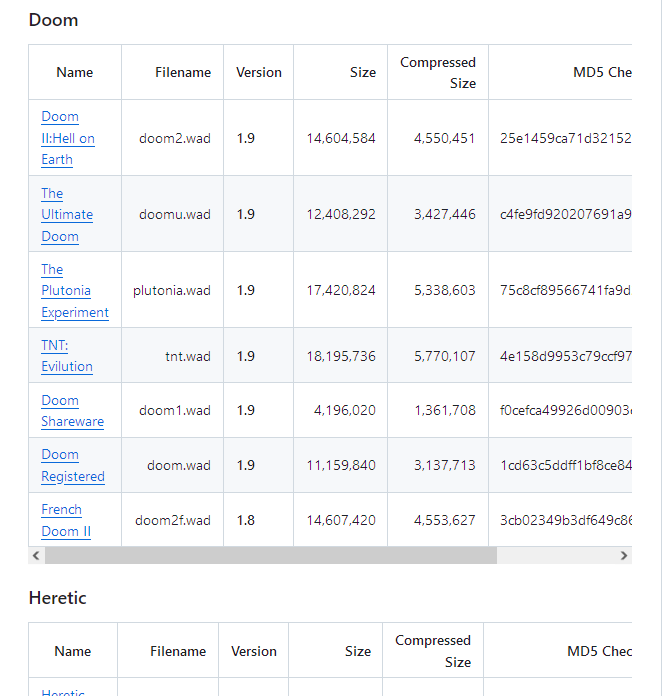Click the compressed size 3,427,446
663x696 pixels.
(445, 214)
